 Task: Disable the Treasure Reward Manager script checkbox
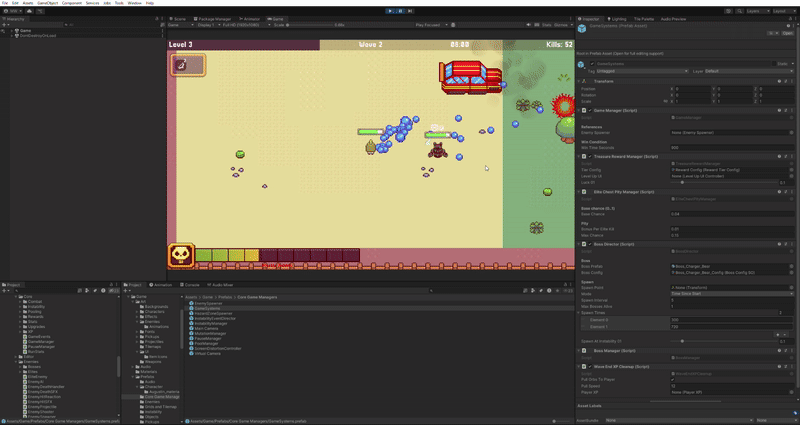coord(592,157)
